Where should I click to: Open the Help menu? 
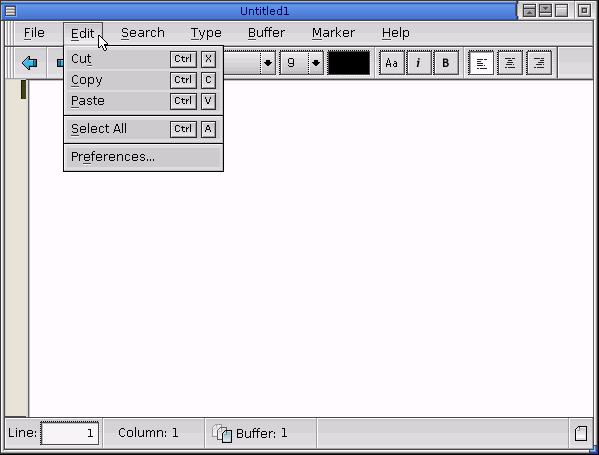tap(395, 33)
